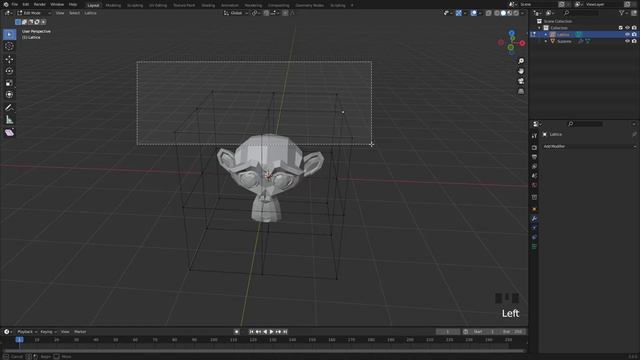Screen dimensions: 640x360
Task: Select the Measure tool
Action: [9, 120]
